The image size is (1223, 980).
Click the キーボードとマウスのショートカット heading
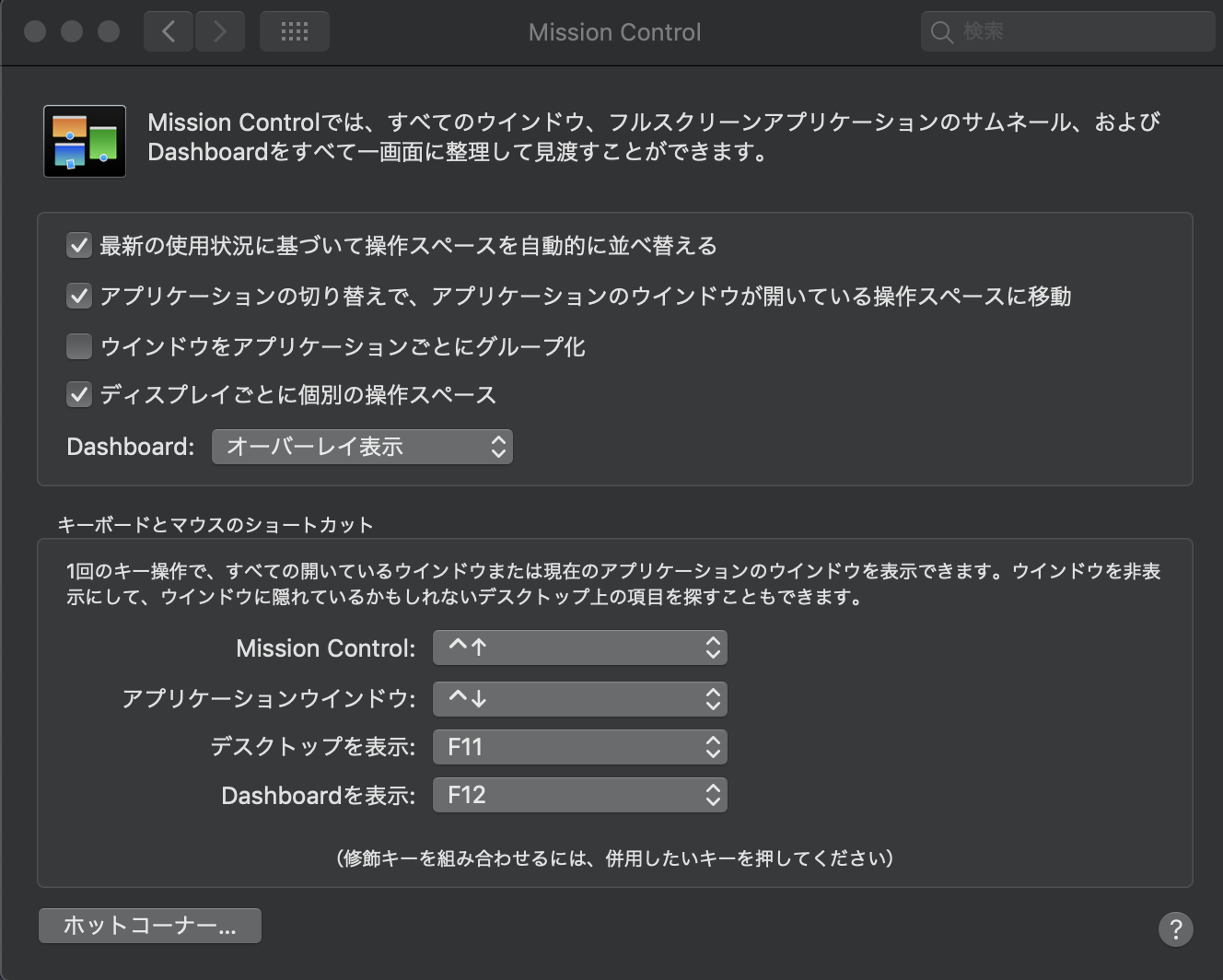[x=215, y=525]
